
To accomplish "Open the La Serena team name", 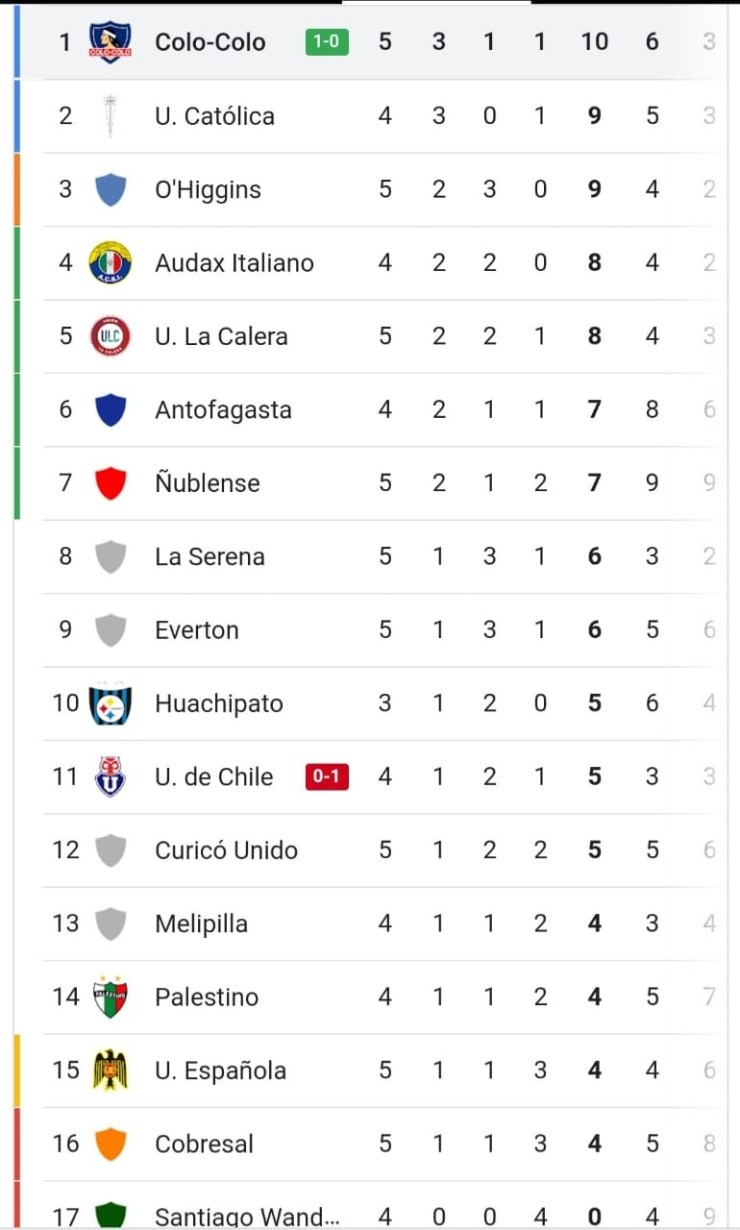I will click(x=209, y=557).
